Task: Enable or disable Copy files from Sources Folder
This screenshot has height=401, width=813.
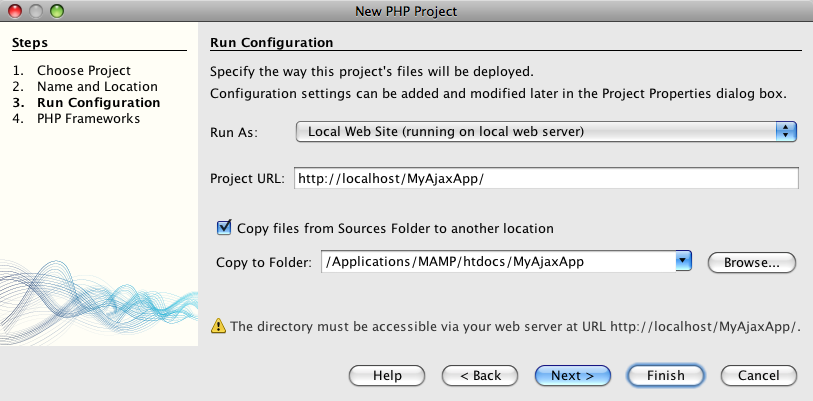Action: [x=224, y=228]
